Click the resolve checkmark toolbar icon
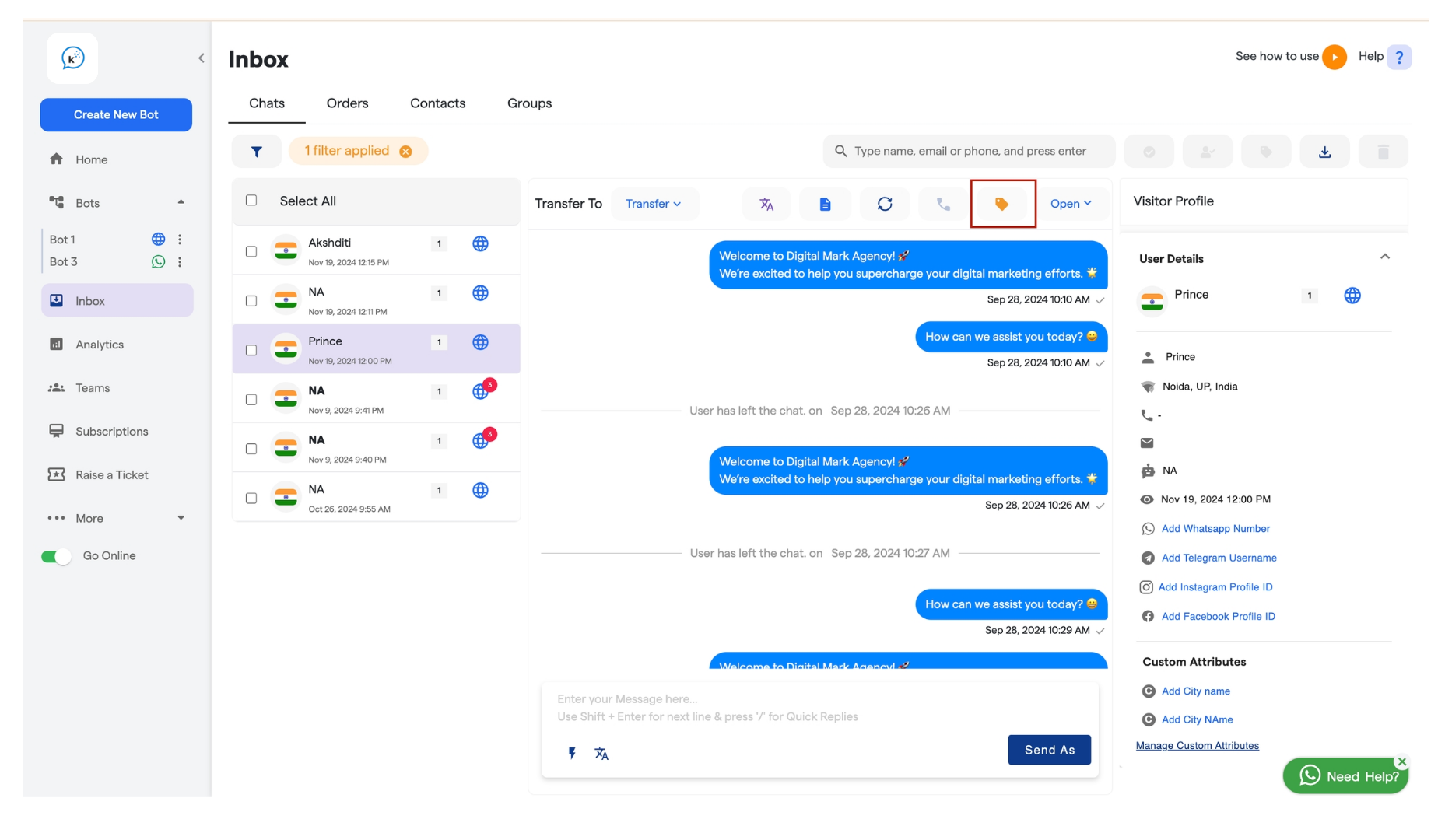Viewport: 1452px width, 840px height. pos(1149,152)
